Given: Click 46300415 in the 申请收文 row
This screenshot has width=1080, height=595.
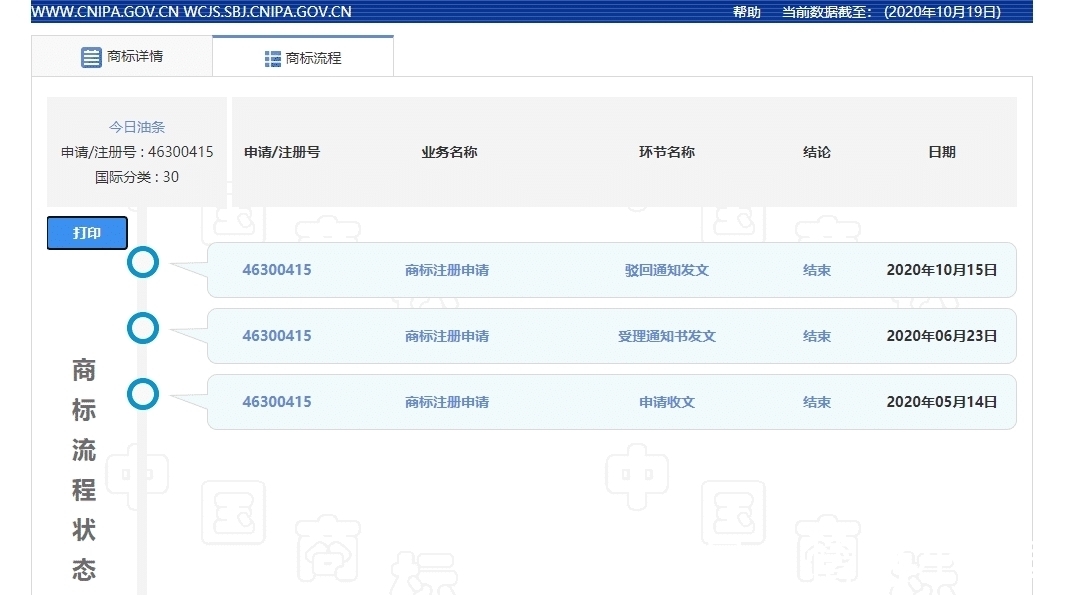Looking at the screenshot, I should click(x=277, y=402).
